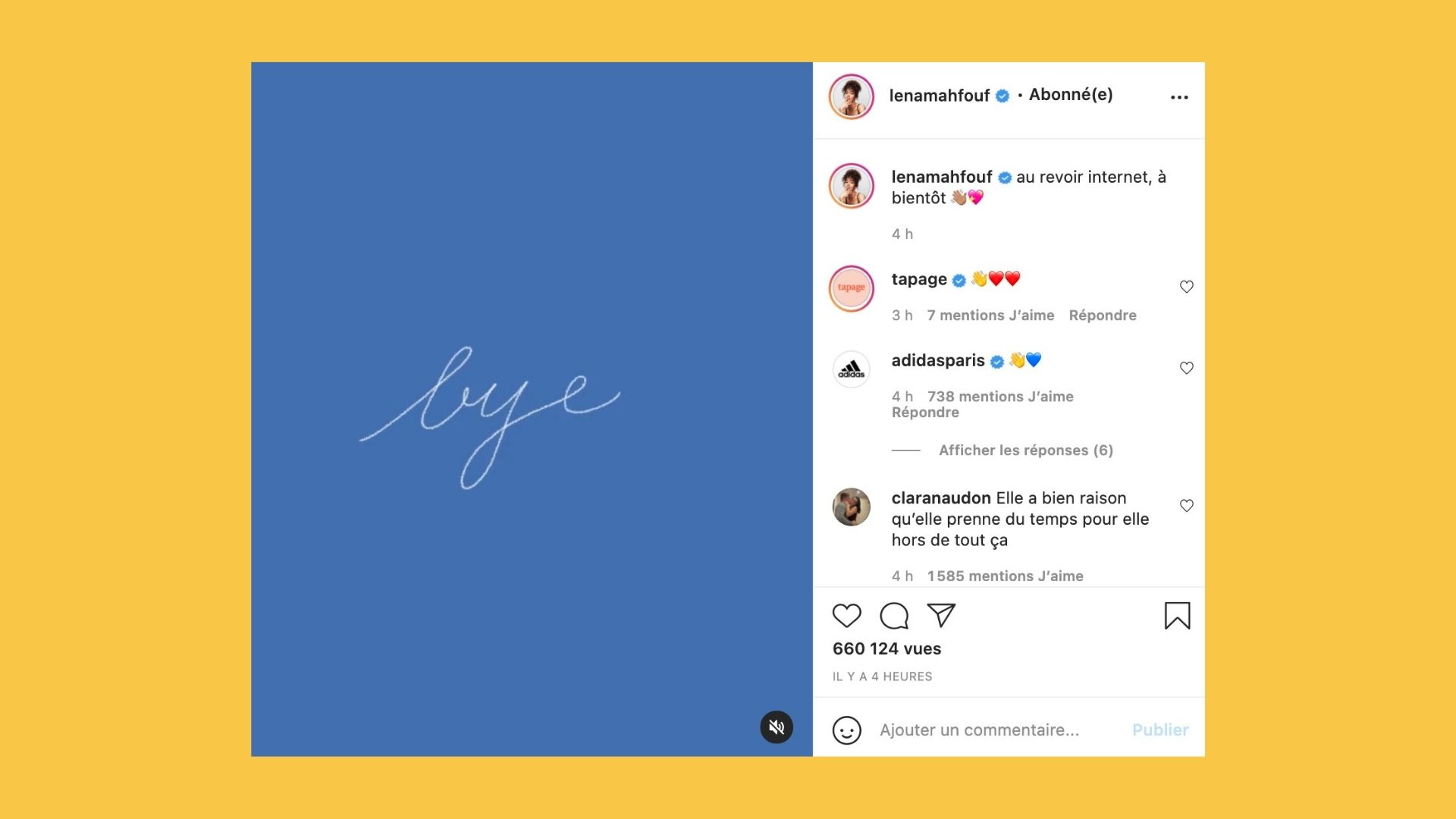
Task: Open the three-dot more options menu
Action: [1179, 97]
